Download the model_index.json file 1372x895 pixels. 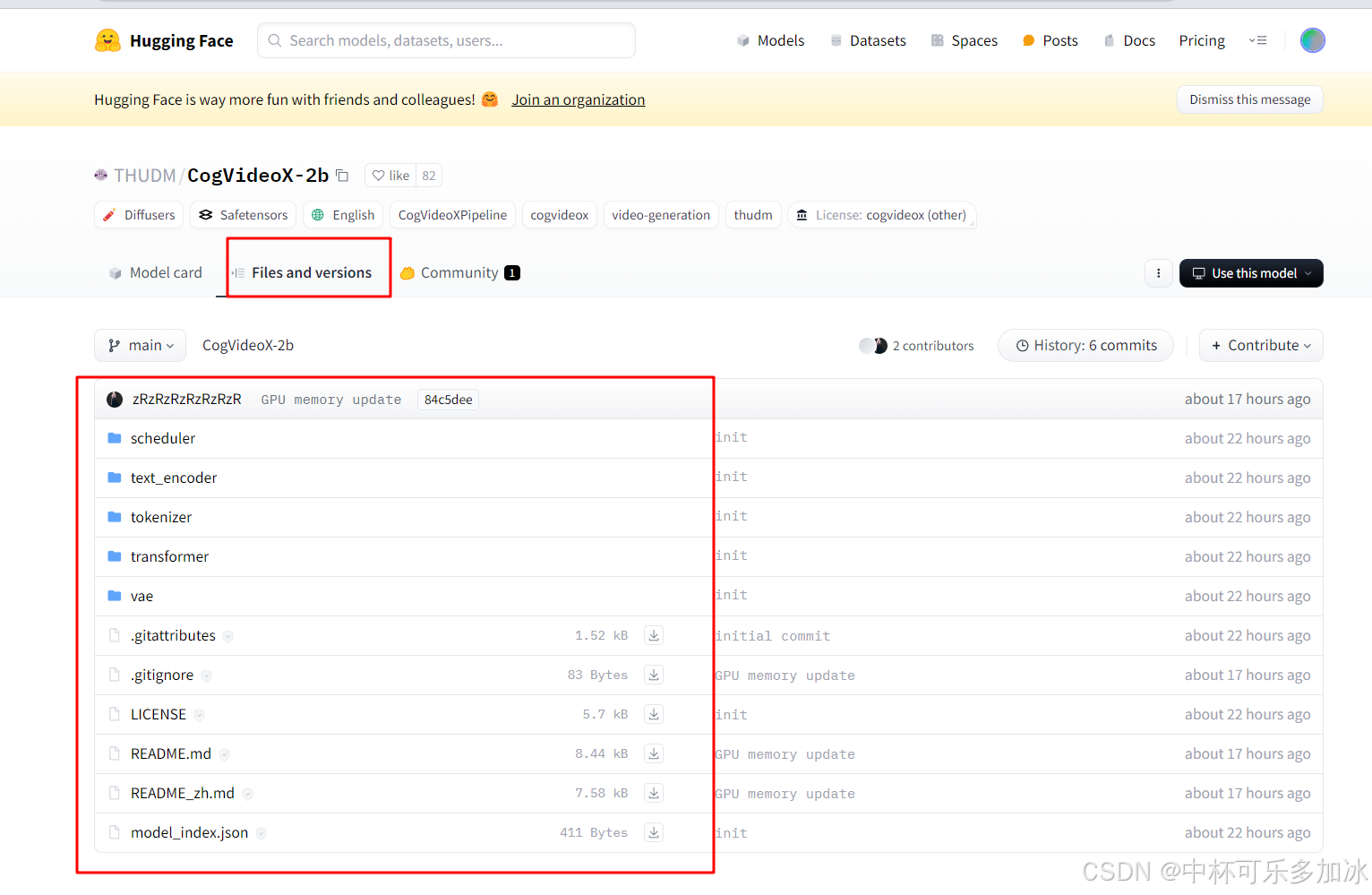pyautogui.click(x=654, y=832)
